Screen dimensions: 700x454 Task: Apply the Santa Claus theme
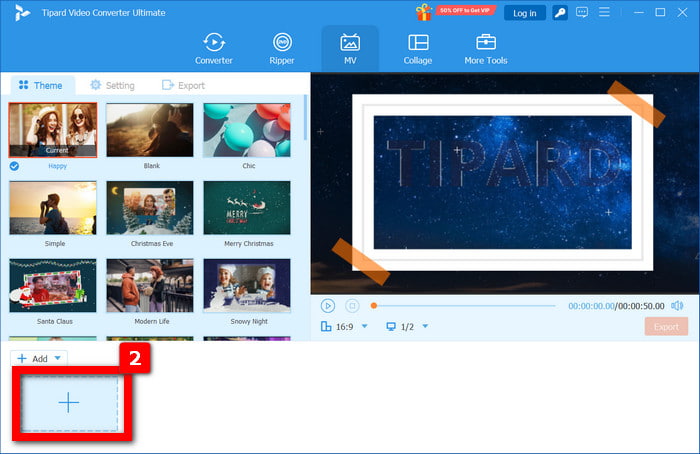point(53,285)
